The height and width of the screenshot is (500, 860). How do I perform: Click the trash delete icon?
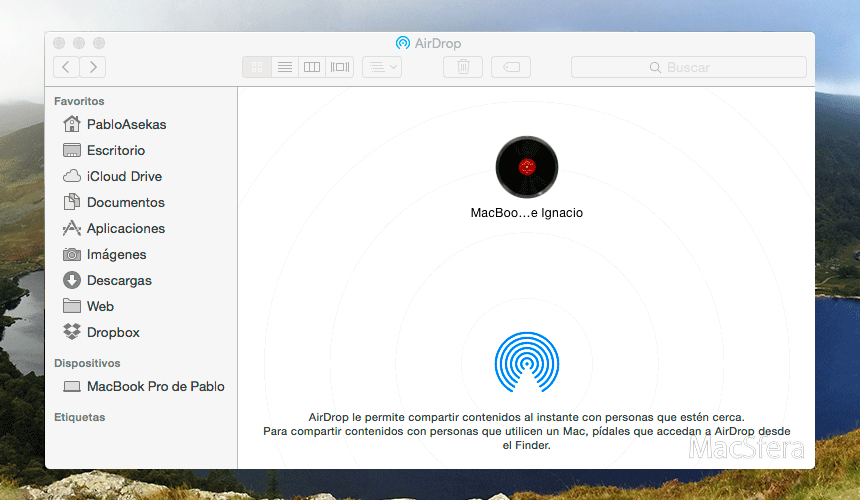click(463, 67)
